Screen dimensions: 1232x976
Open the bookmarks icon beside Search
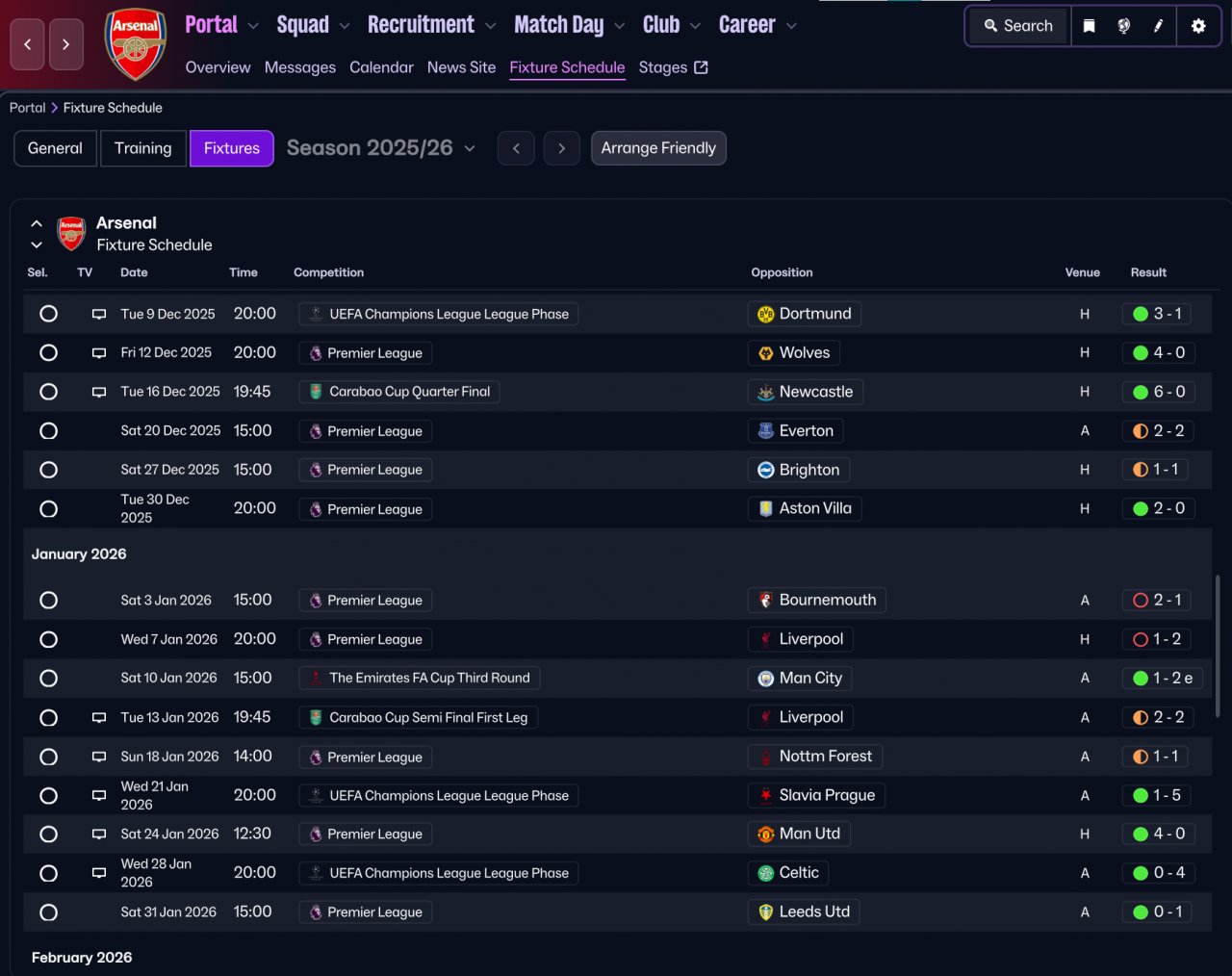click(x=1089, y=26)
